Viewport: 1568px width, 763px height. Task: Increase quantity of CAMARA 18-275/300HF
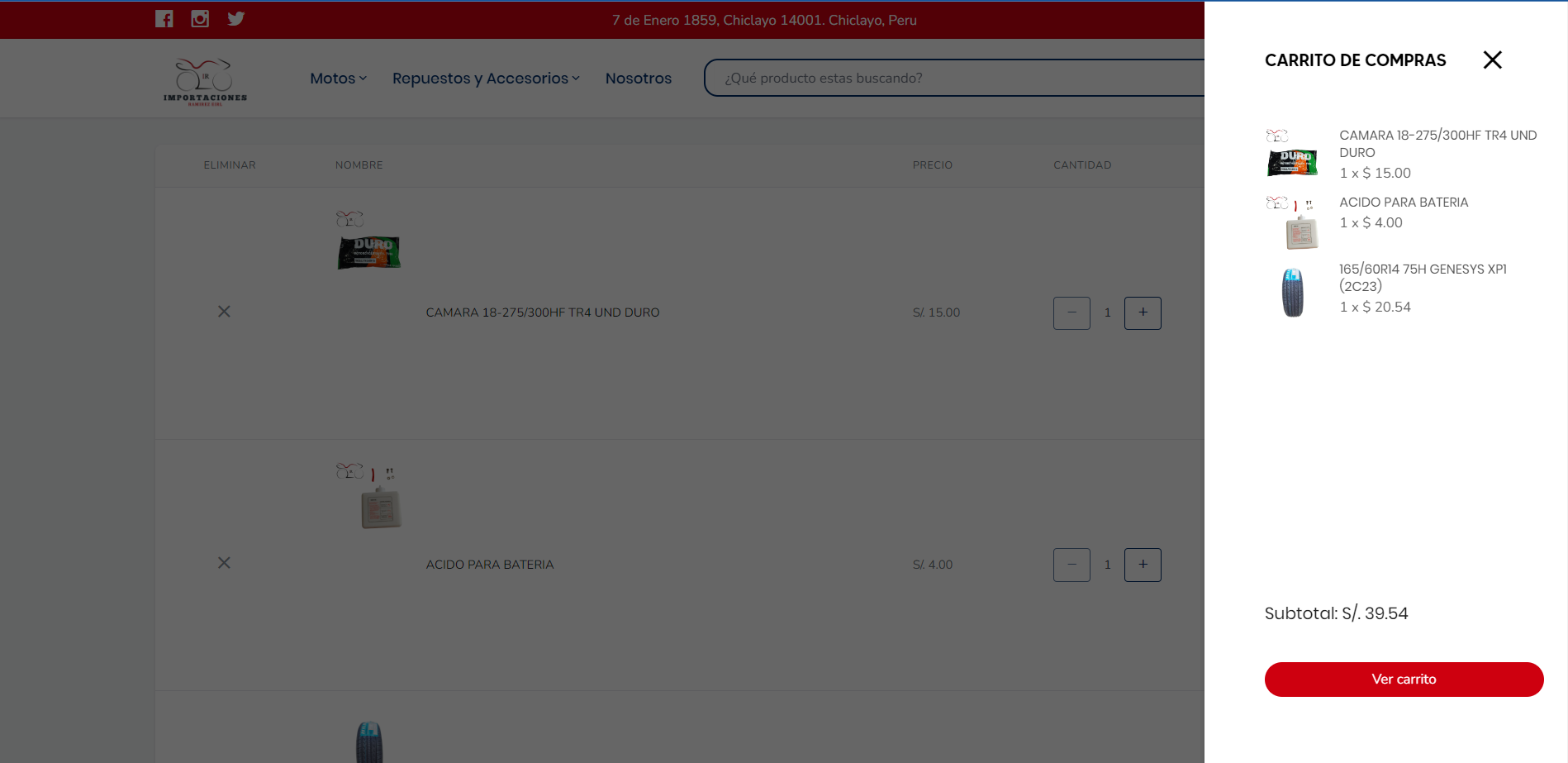1143,312
